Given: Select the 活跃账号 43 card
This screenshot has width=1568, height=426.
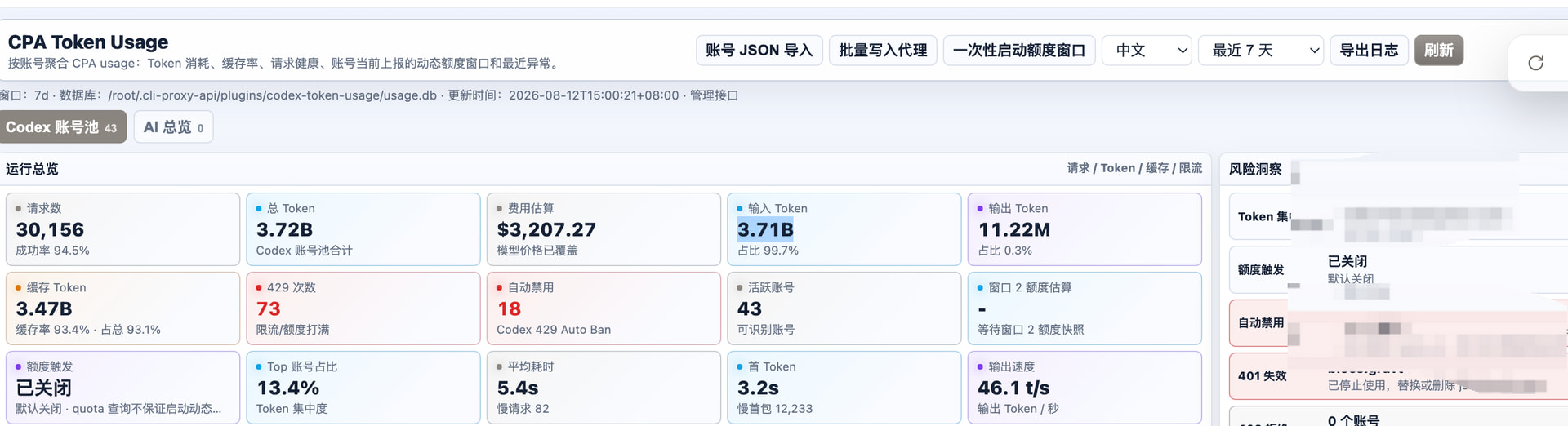Looking at the screenshot, I should point(844,308).
